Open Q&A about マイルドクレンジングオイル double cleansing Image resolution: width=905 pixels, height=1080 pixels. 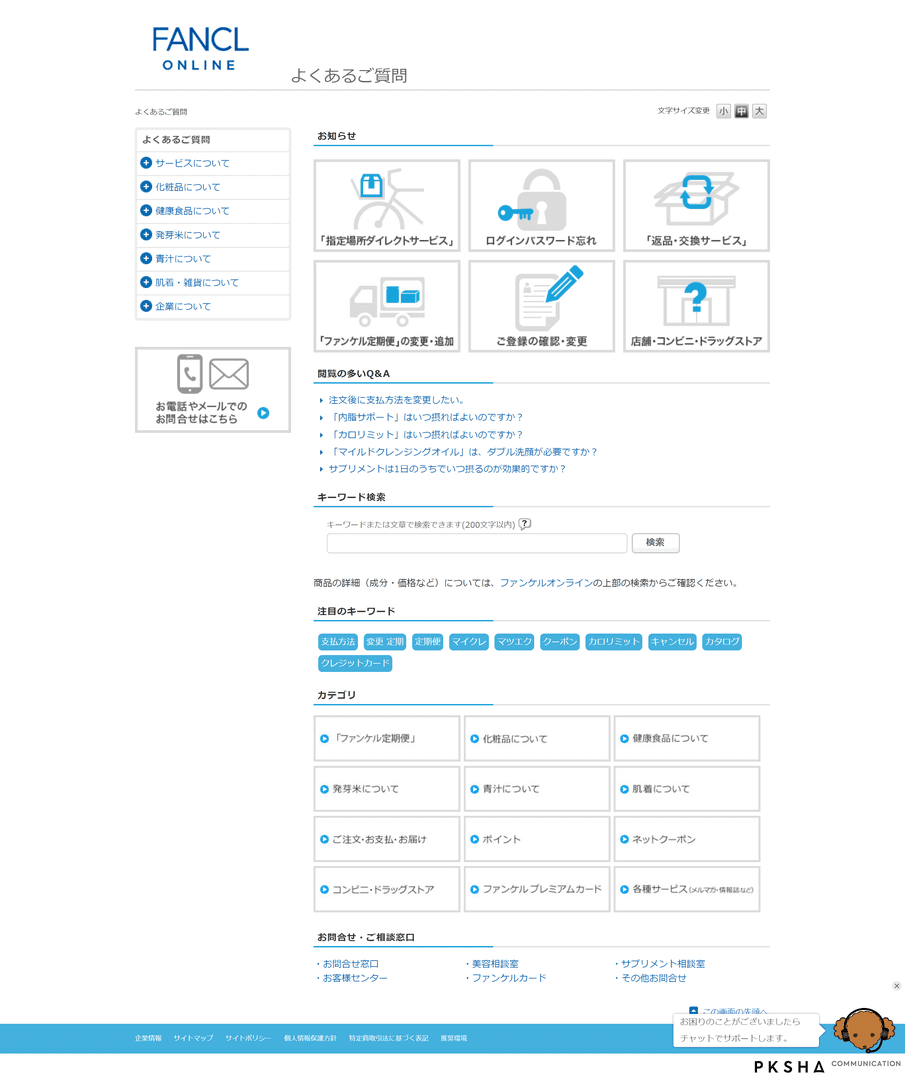coord(464,452)
